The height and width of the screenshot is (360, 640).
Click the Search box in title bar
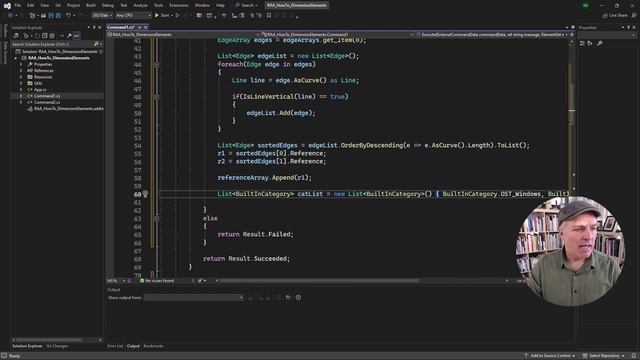click(246, 5)
